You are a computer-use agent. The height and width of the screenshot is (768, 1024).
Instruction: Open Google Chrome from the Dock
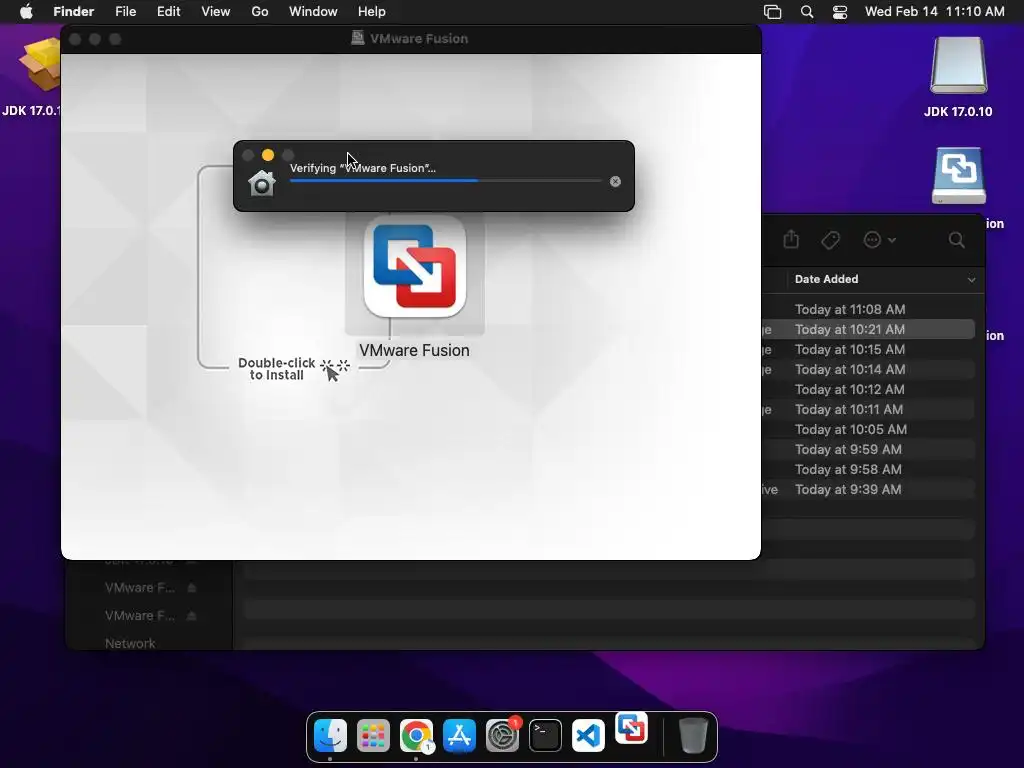(417, 736)
